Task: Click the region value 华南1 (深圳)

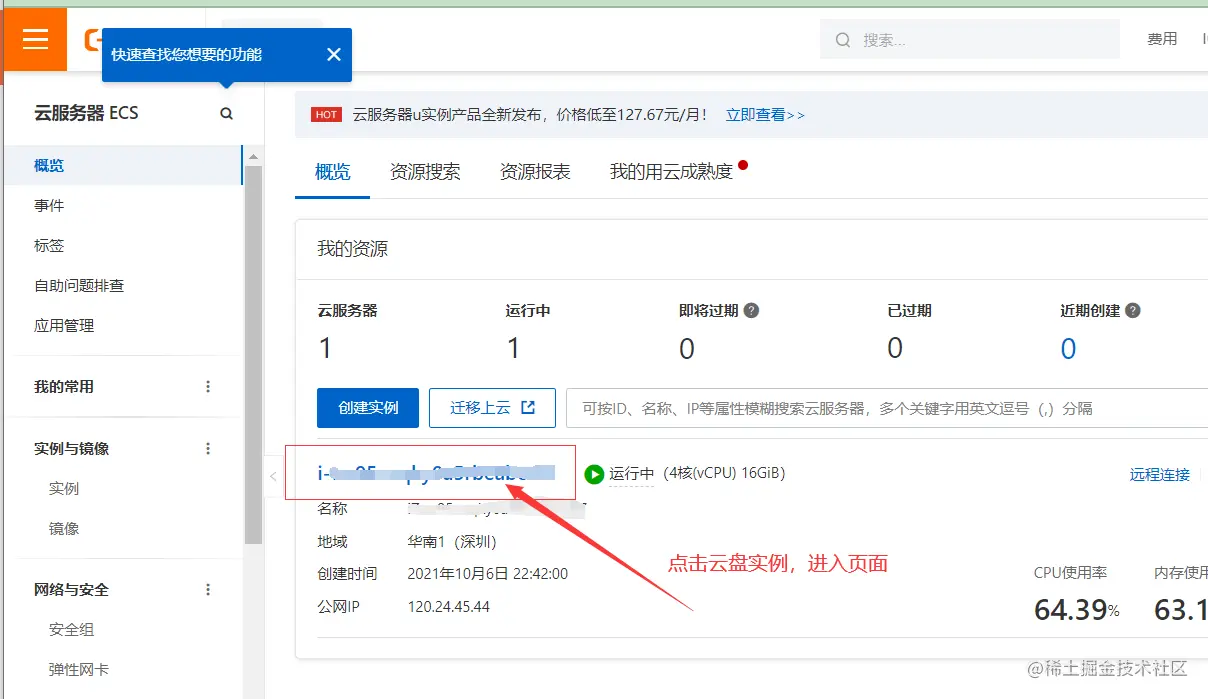Action: (x=452, y=542)
